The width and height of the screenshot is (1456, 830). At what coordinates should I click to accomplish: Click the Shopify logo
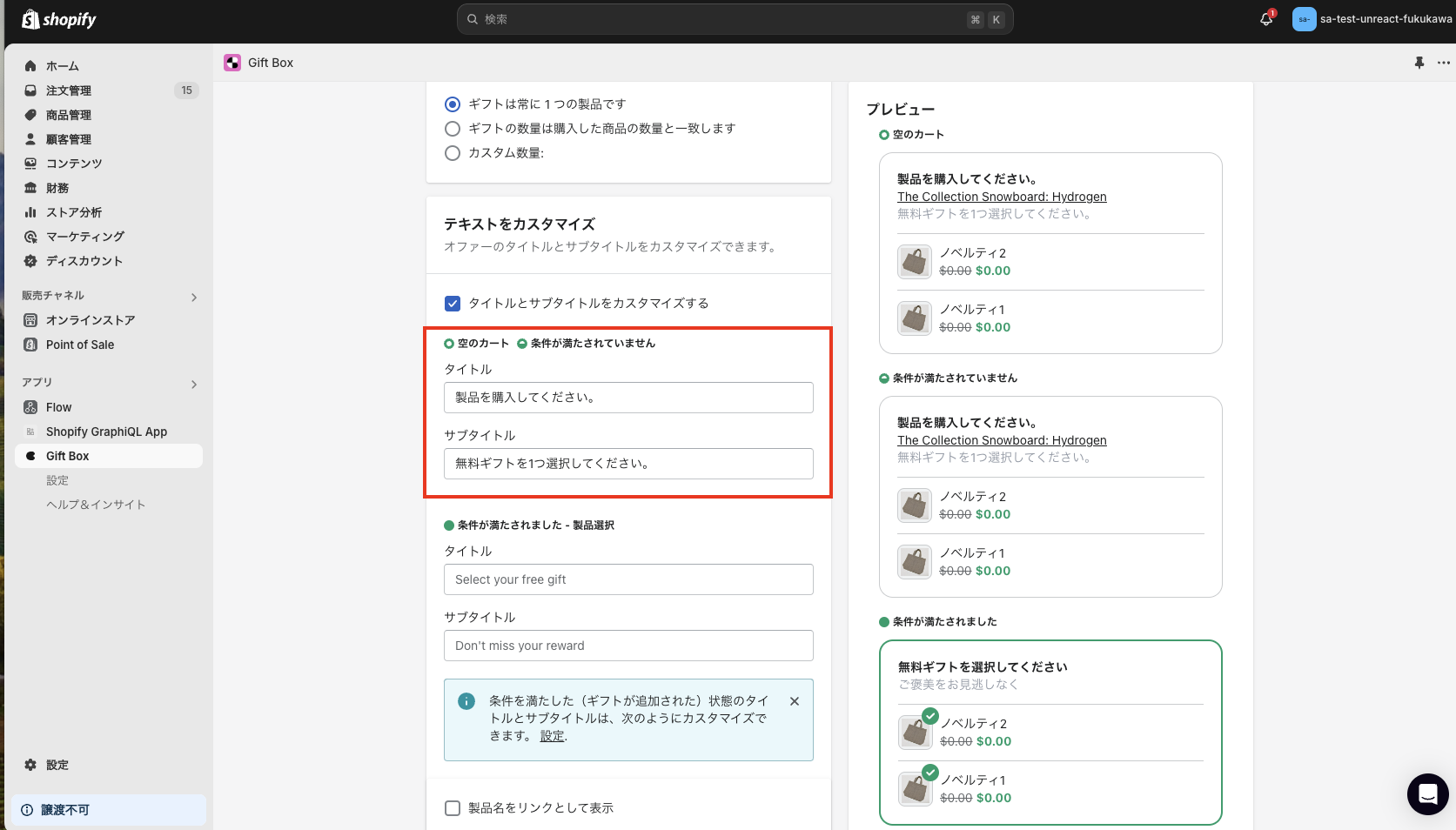tap(58, 19)
